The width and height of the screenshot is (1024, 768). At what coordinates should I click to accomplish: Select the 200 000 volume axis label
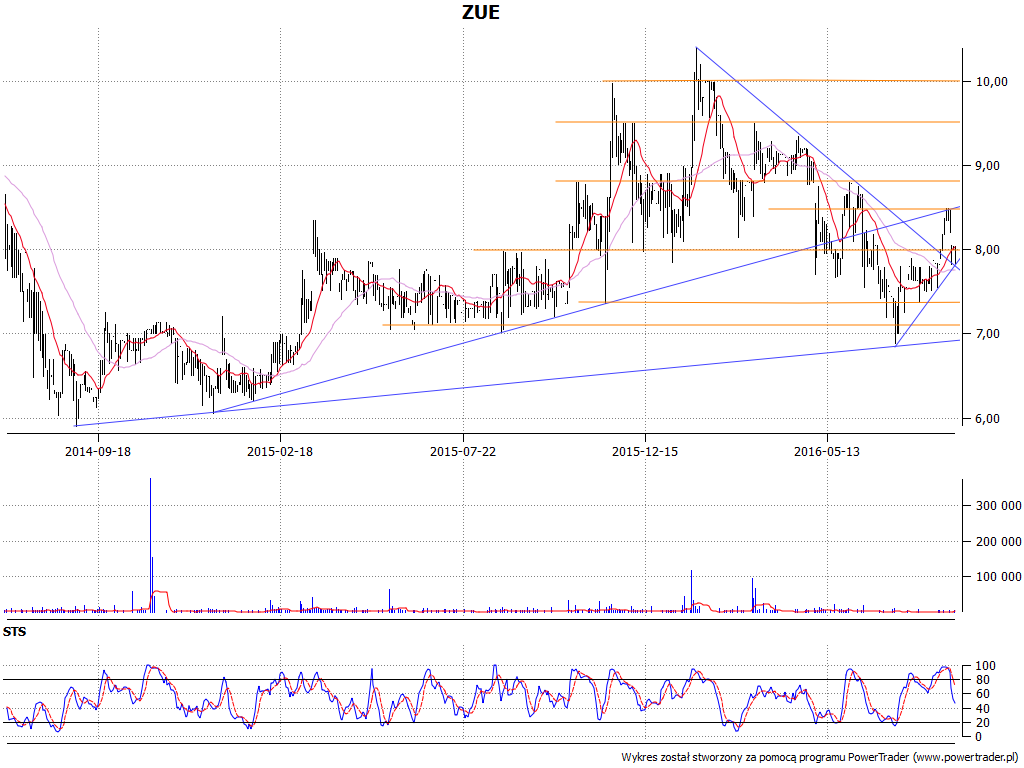pos(999,541)
